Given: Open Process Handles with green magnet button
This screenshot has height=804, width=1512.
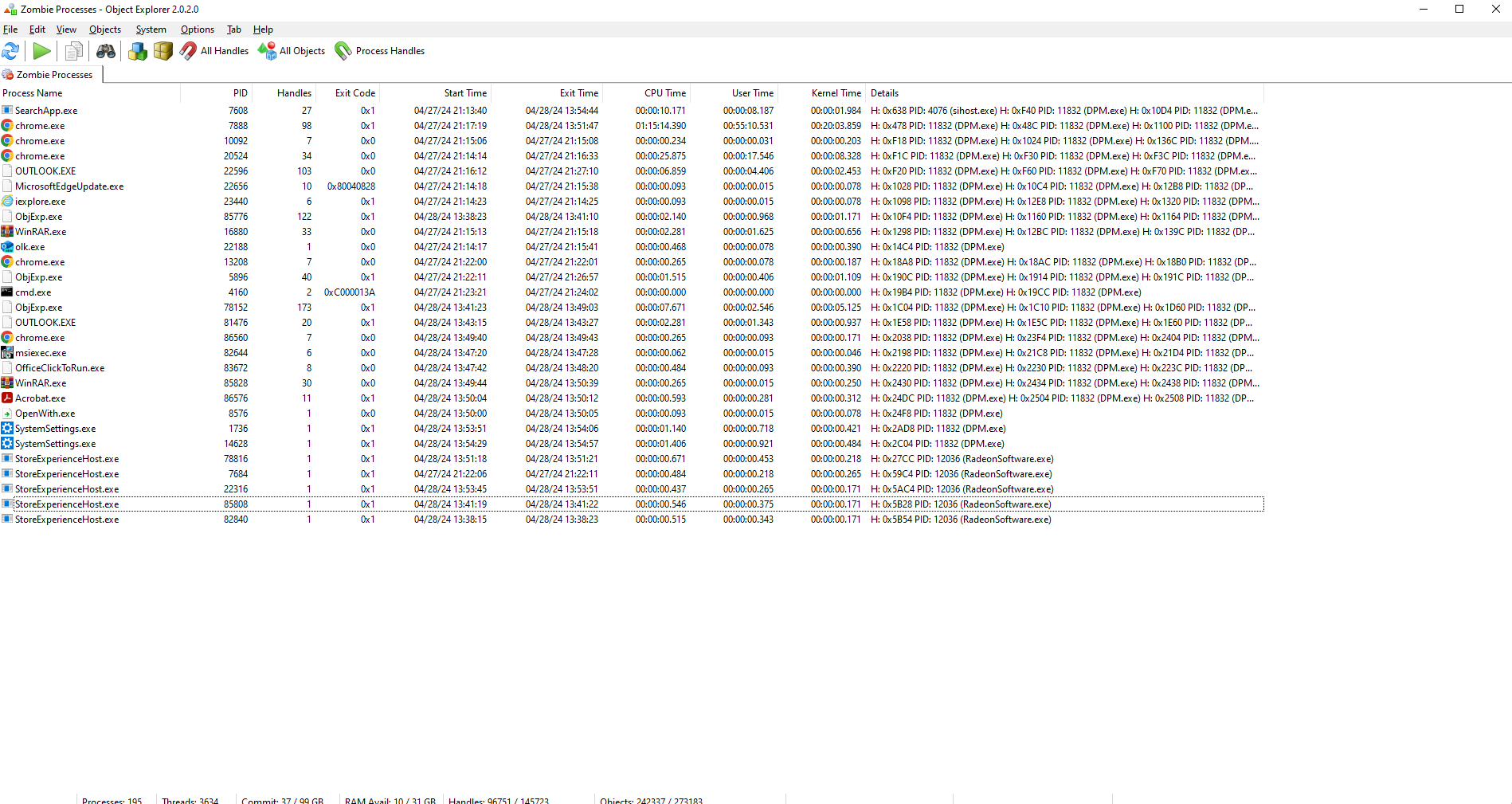Looking at the screenshot, I should 379,51.
